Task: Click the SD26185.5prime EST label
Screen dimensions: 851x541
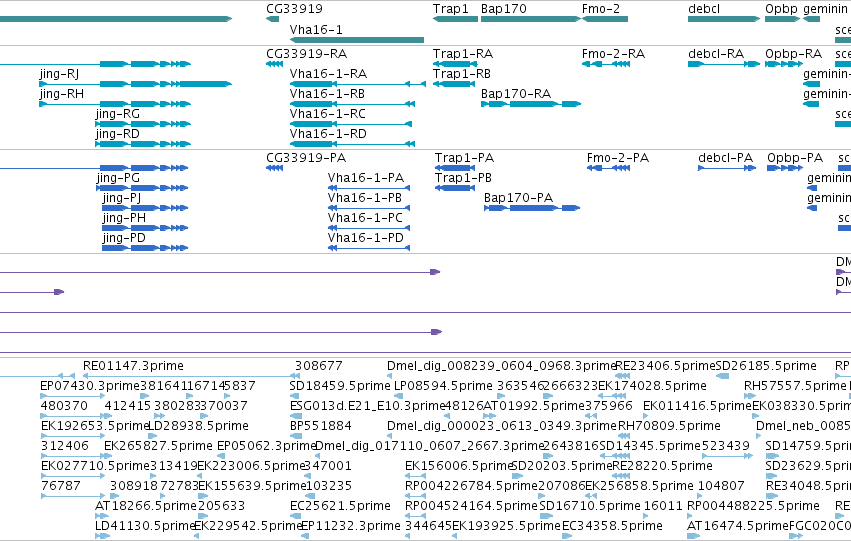Action: tap(766, 366)
